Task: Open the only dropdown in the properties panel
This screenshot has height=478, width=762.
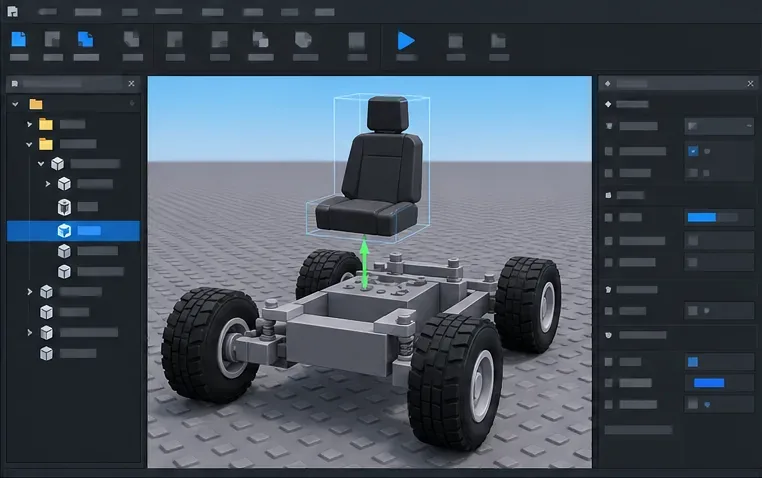Action: point(719,126)
